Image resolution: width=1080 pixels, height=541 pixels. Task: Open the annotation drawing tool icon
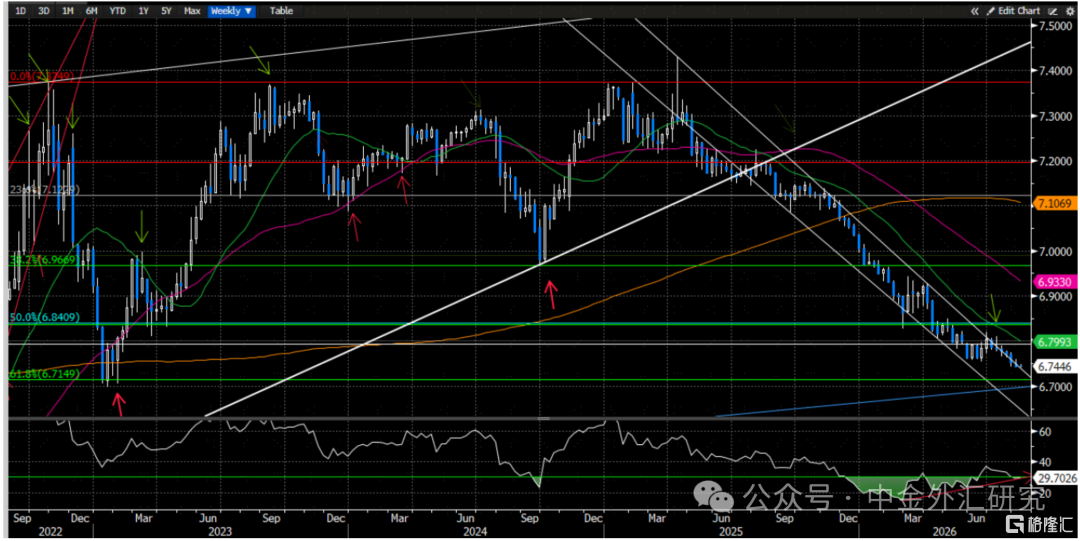pos(1052,11)
